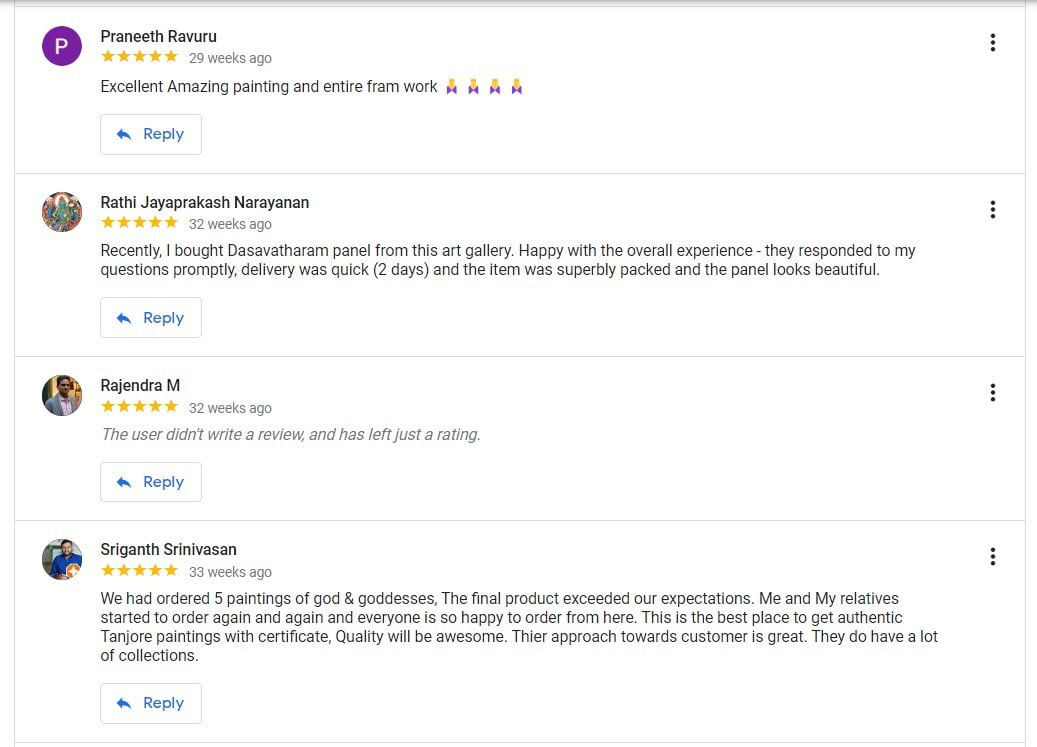Open Praneeth Ravuru's reviewer name link
Viewport: 1037px width, 747px height.
tap(158, 36)
